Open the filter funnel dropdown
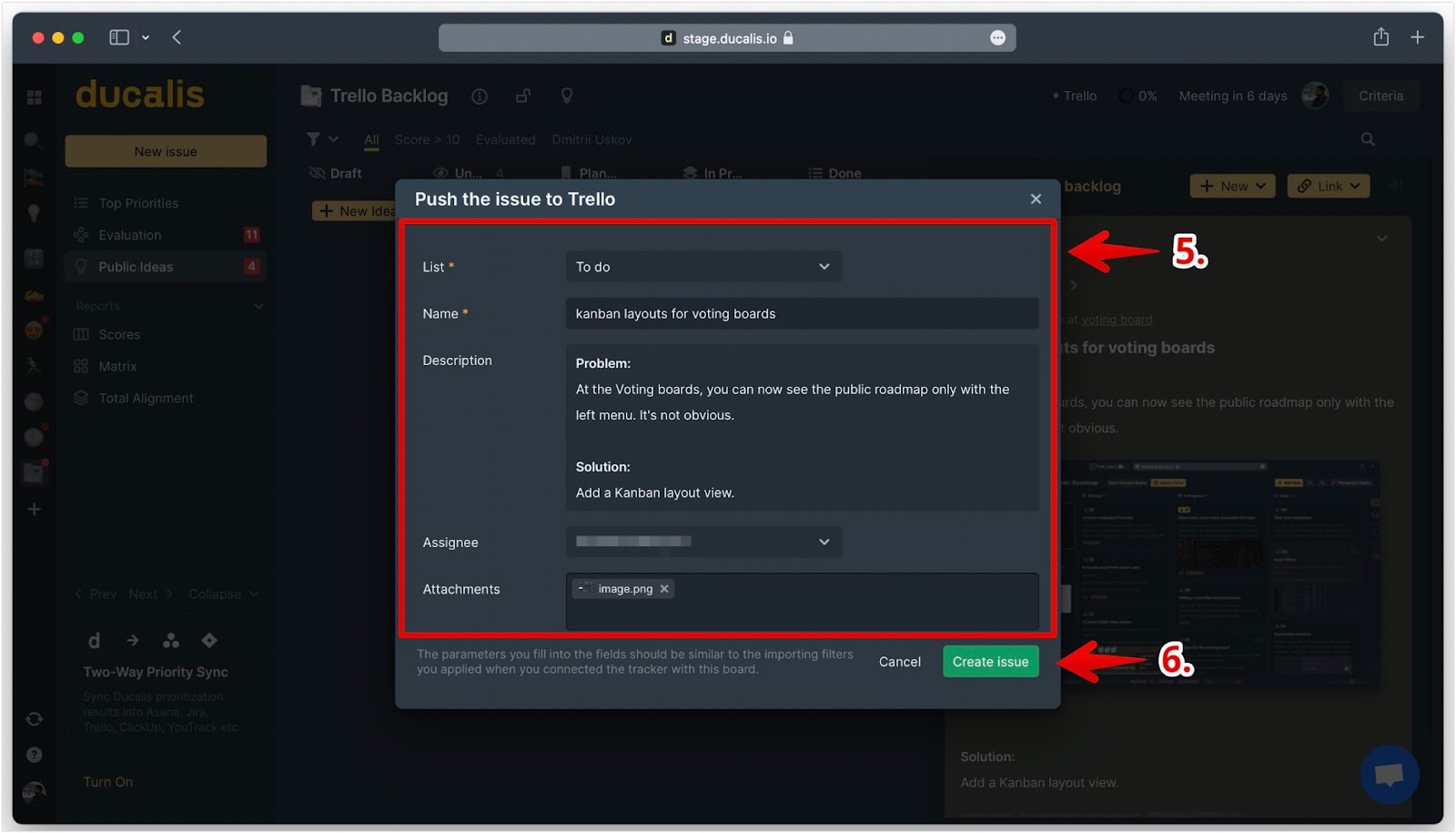Screen dimensions: 1456x833 click(322, 139)
